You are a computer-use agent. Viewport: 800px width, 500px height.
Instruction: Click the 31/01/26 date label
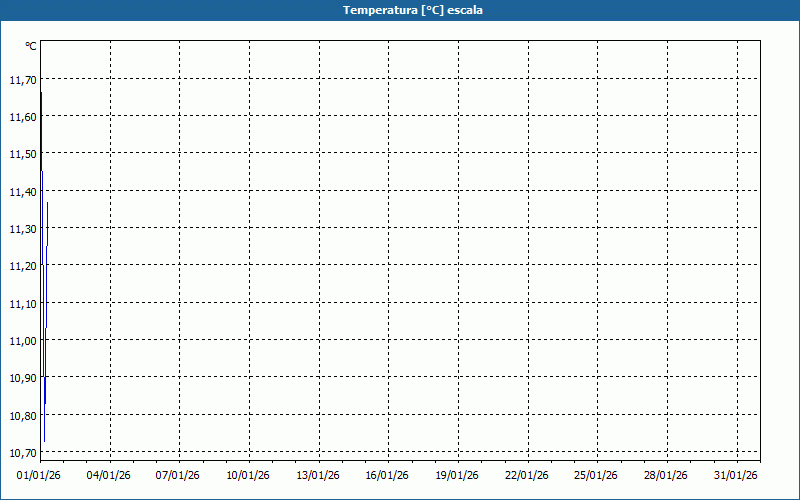pos(735,476)
